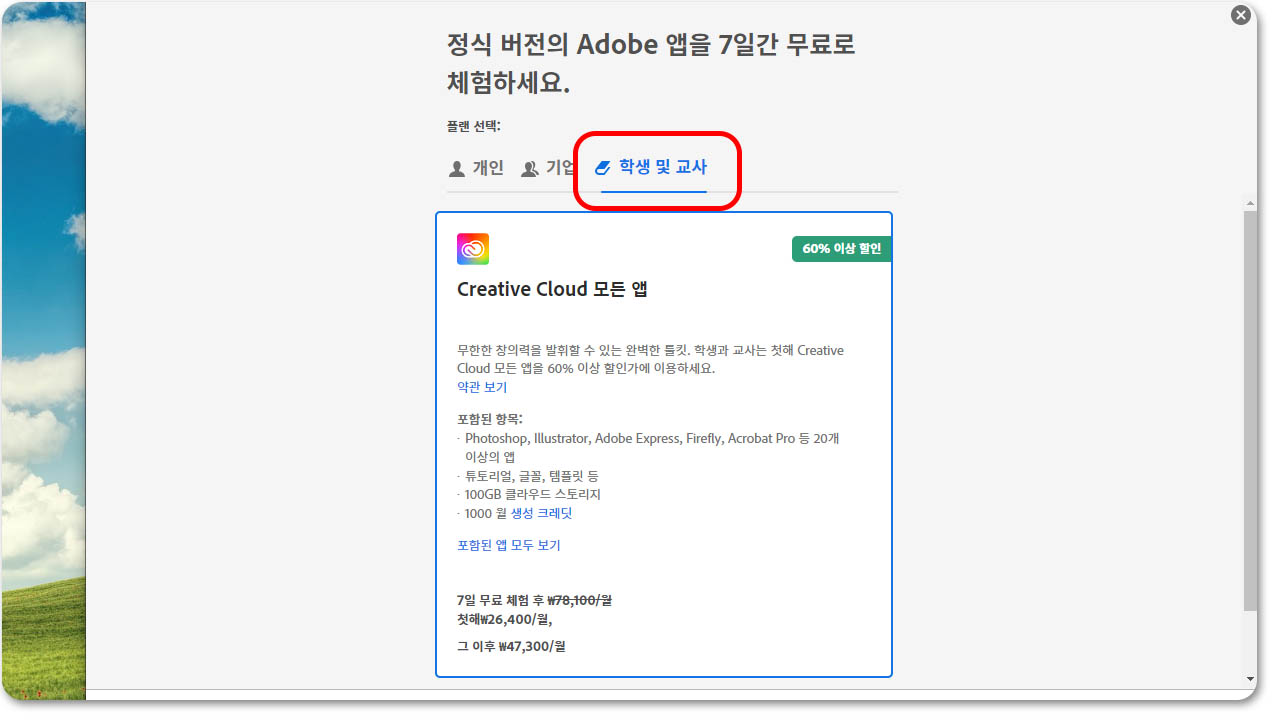The height and width of the screenshot is (720, 1280).
Task: Open the 약관 보기 link
Action: tap(482, 387)
